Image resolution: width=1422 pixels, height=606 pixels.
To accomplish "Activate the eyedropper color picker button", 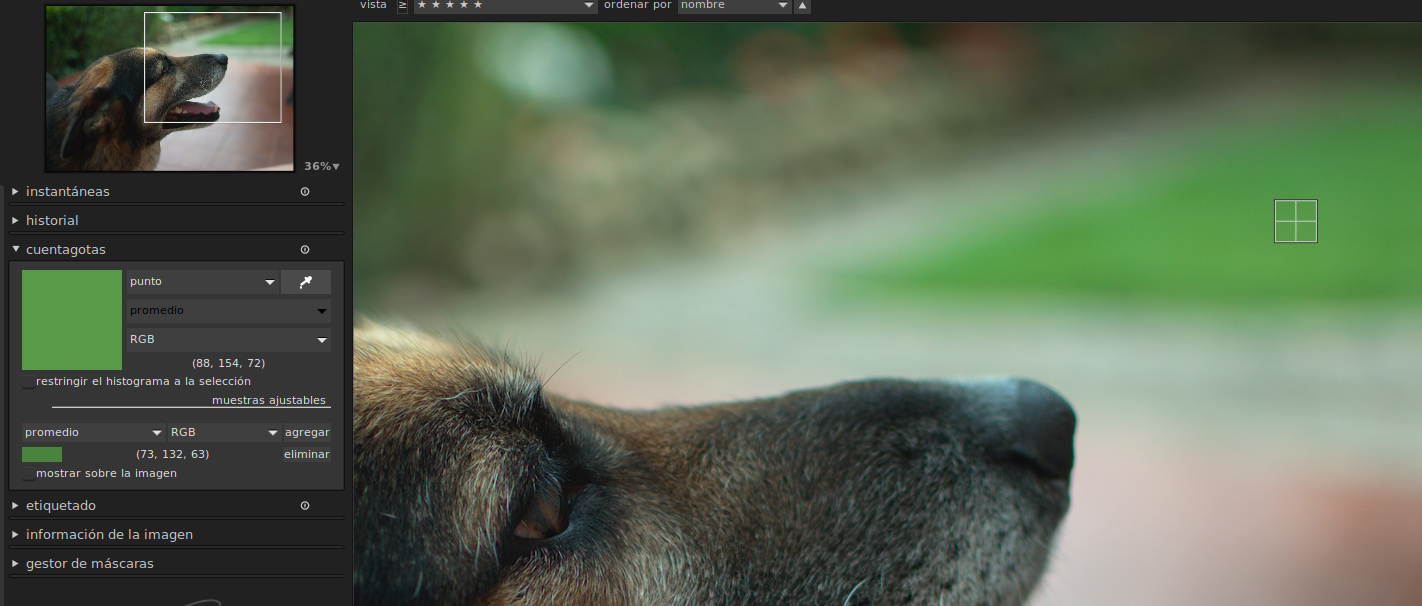I will 306,282.
